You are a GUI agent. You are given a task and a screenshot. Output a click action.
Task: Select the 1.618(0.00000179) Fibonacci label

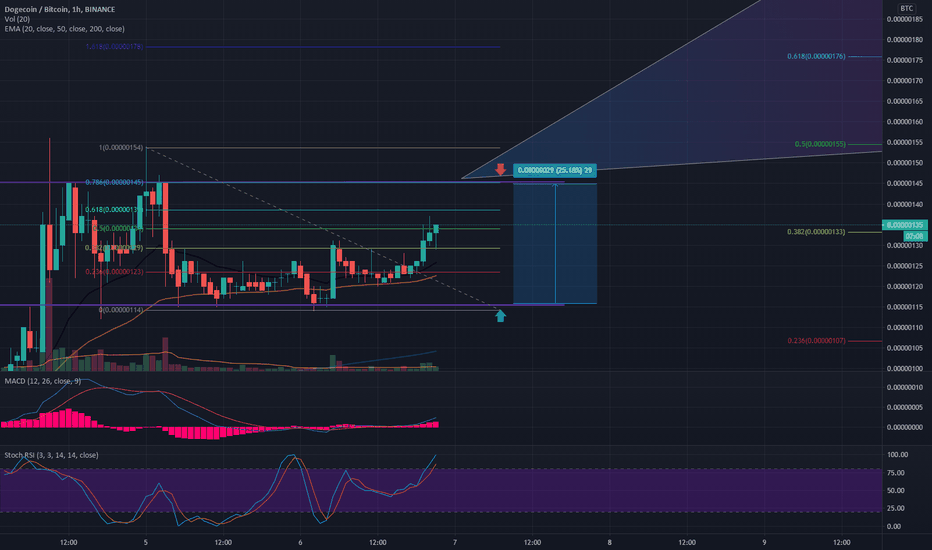(x=114, y=46)
